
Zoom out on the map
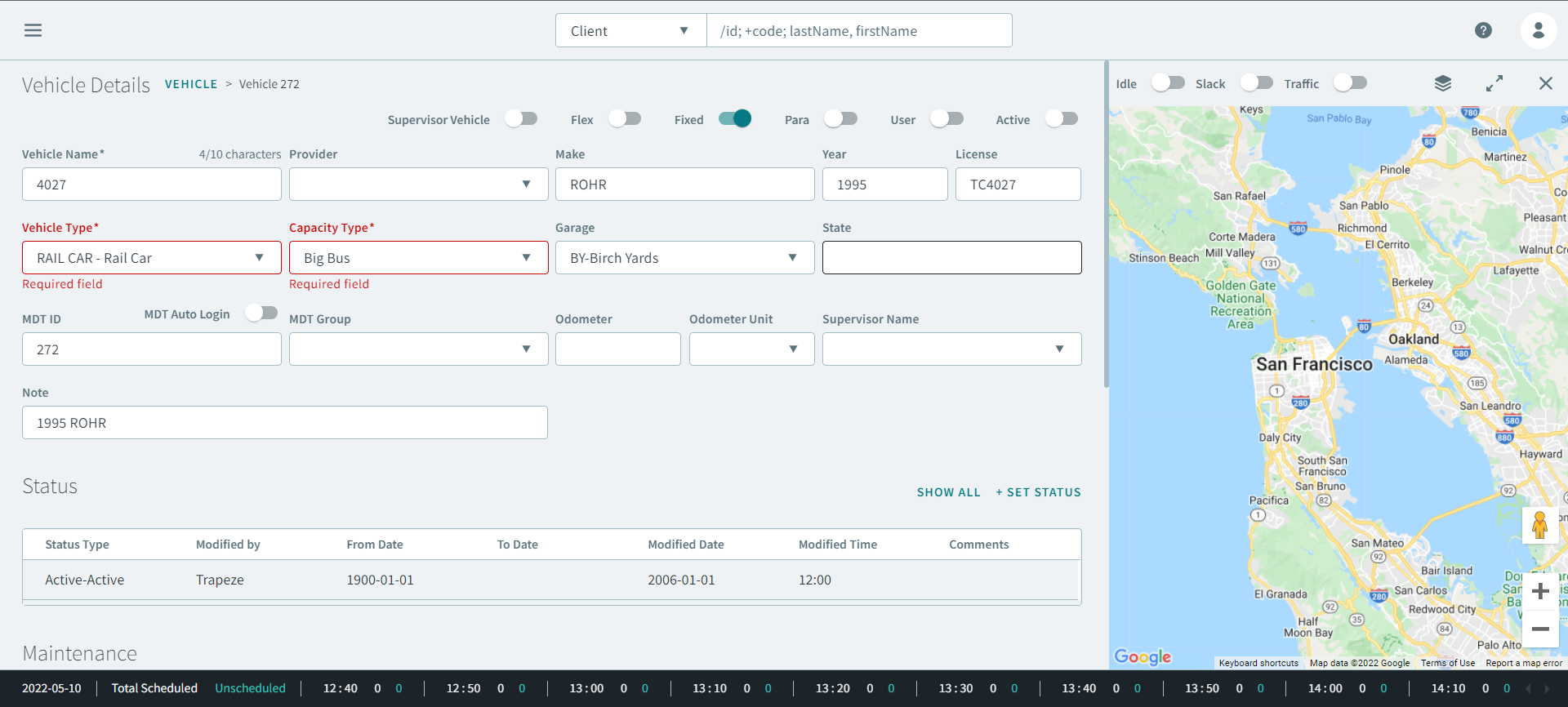click(x=1540, y=629)
